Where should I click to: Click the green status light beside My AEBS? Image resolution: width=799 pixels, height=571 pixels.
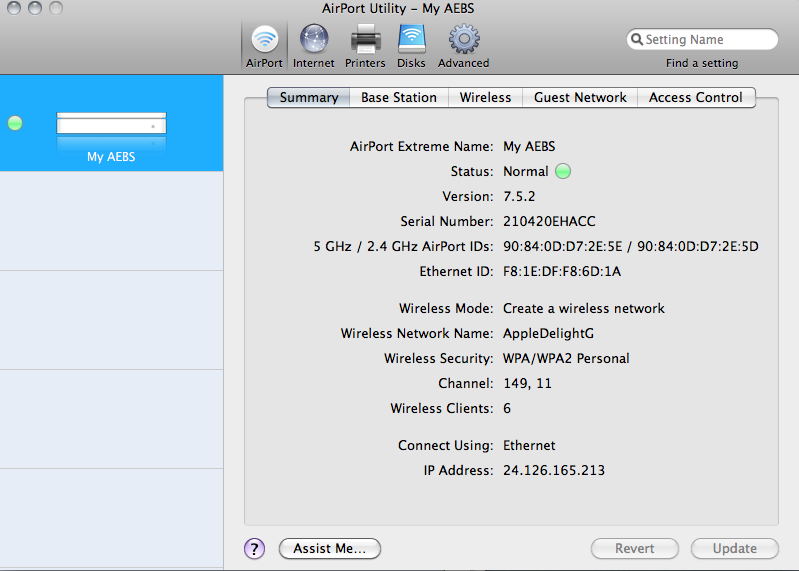[x=15, y=123]
